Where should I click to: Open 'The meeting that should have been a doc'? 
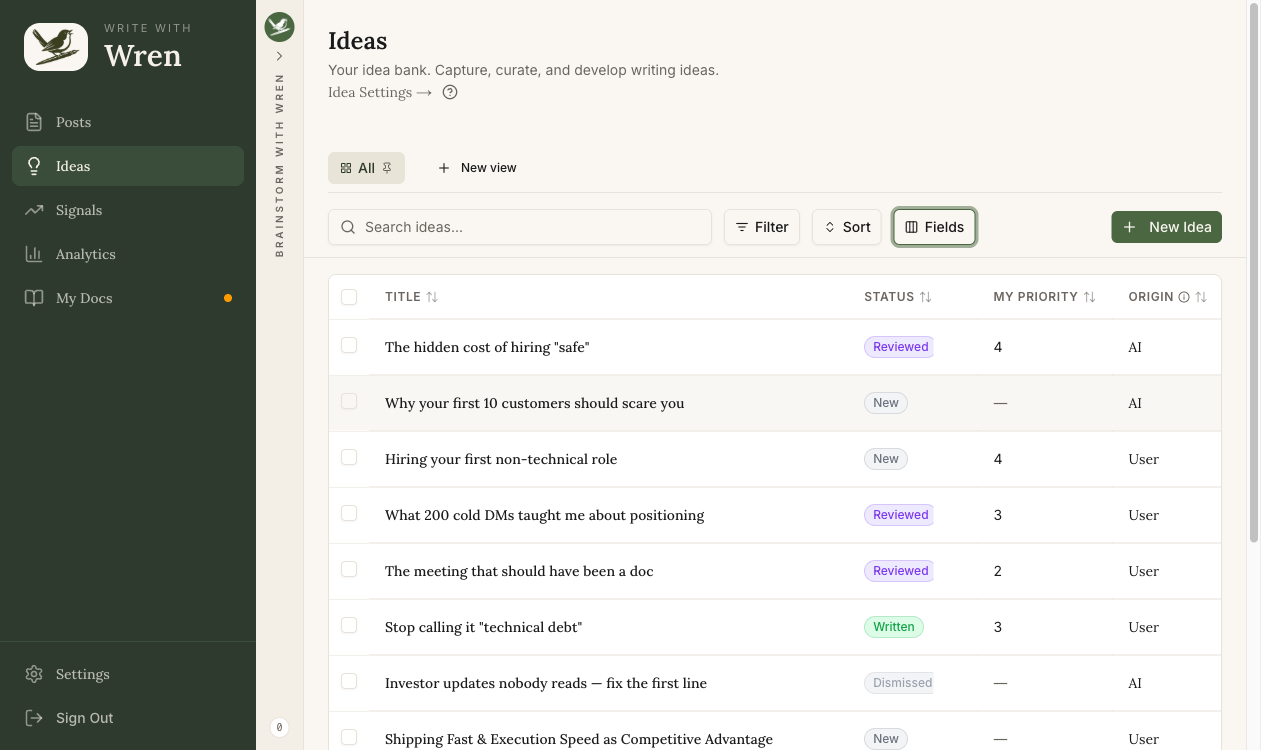click(x=519, y=571)
